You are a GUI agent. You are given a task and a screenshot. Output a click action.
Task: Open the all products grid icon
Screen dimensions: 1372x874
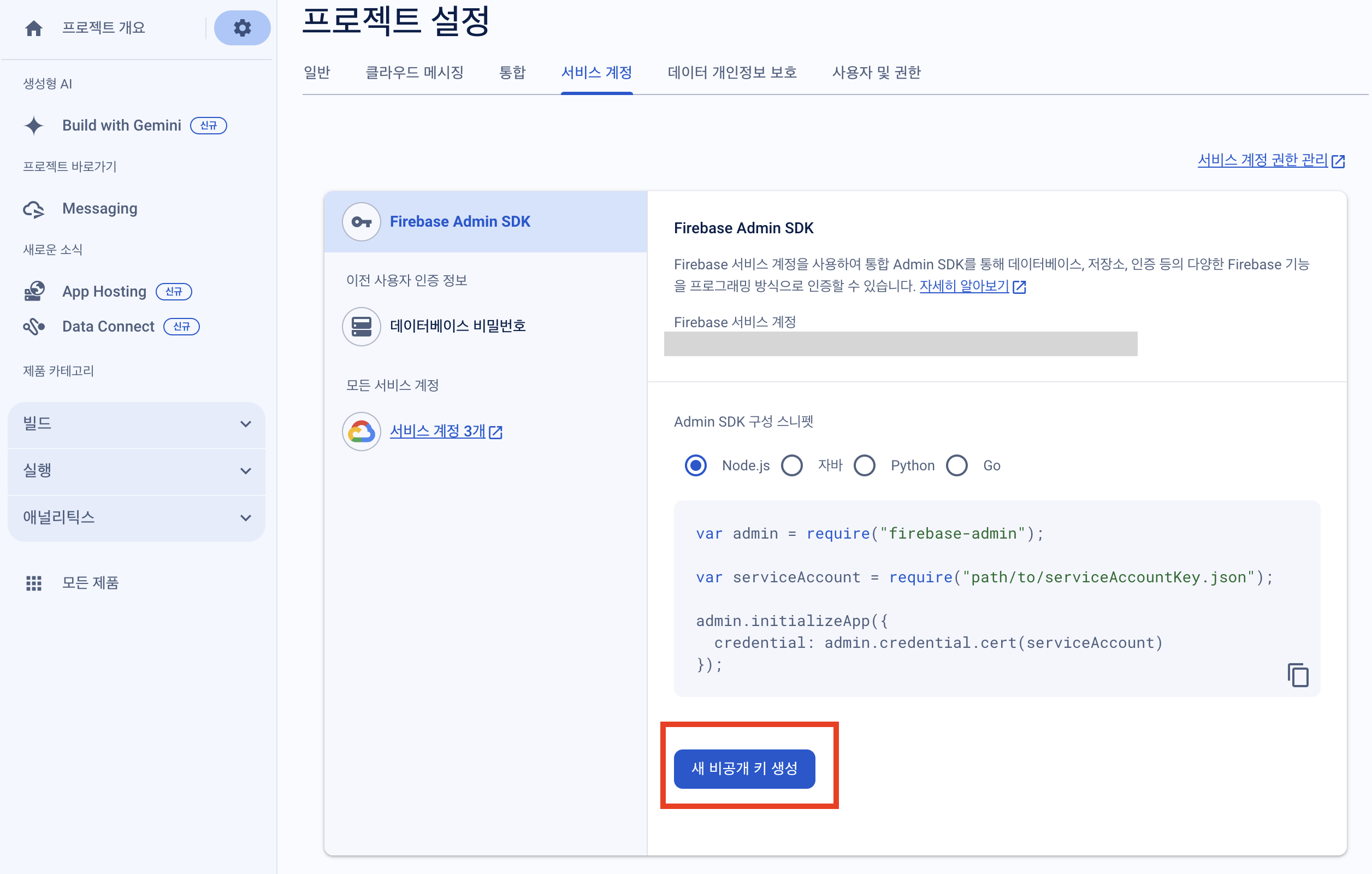(34, 583)
